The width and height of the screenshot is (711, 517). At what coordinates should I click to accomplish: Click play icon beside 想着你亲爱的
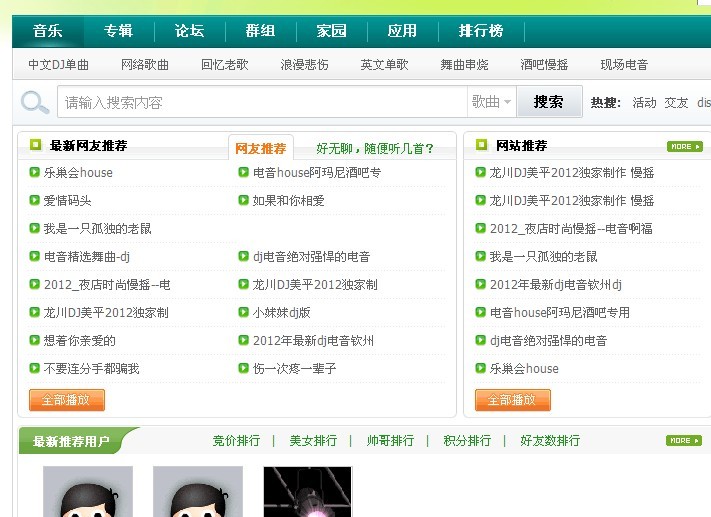(34, 341)
